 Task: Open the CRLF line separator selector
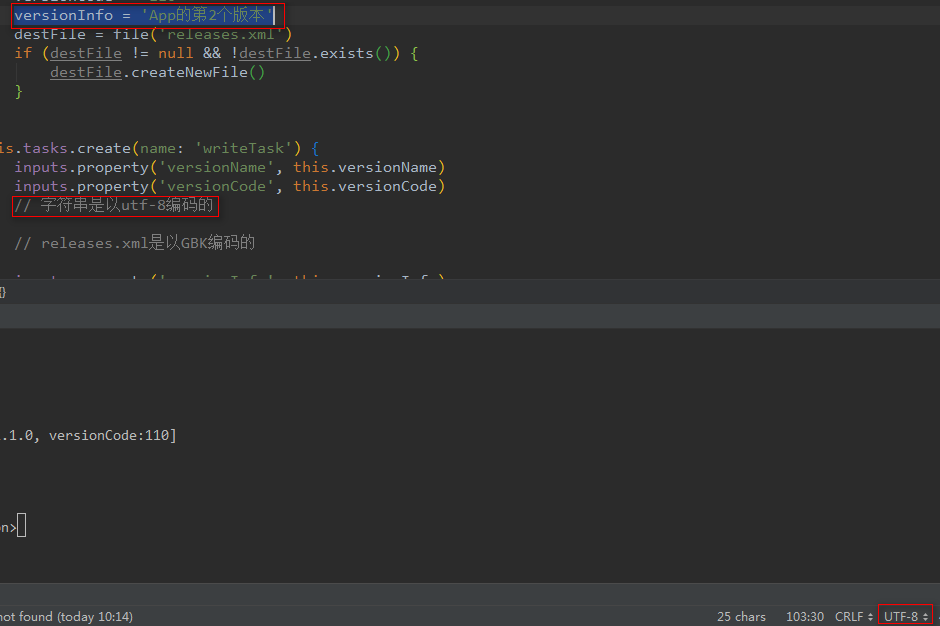point(851,616)
